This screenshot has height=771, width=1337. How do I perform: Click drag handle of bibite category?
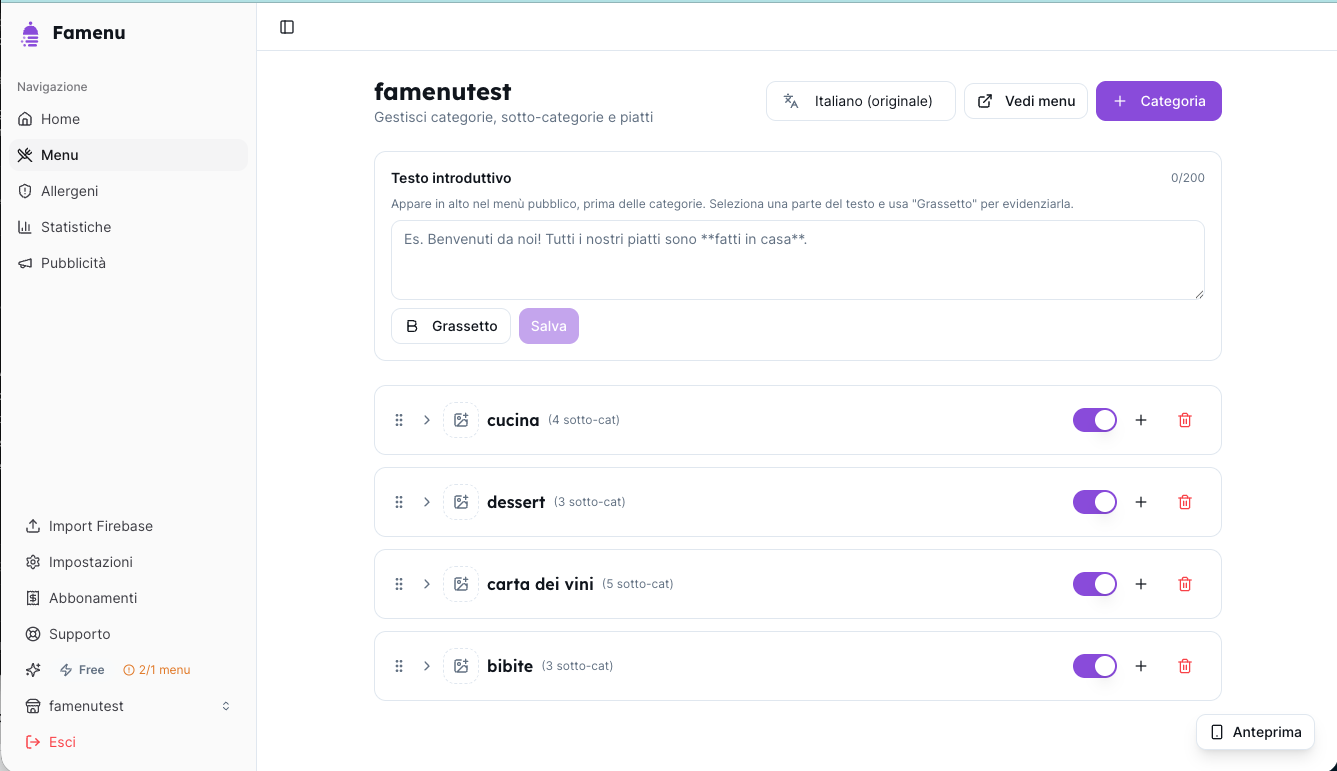click(x=399, y=666)
